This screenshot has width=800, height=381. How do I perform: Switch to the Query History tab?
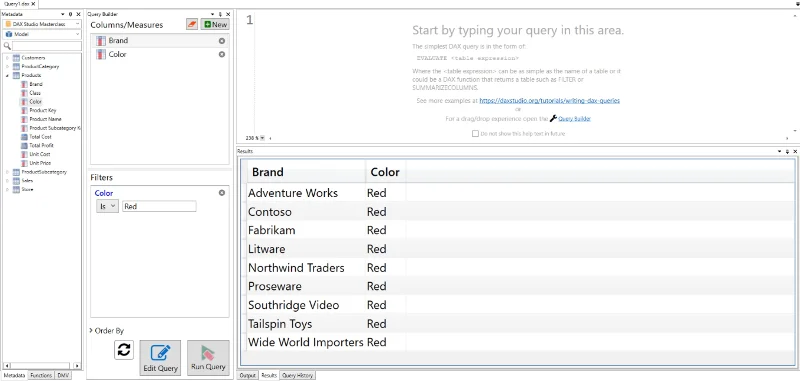click(298, 375)
